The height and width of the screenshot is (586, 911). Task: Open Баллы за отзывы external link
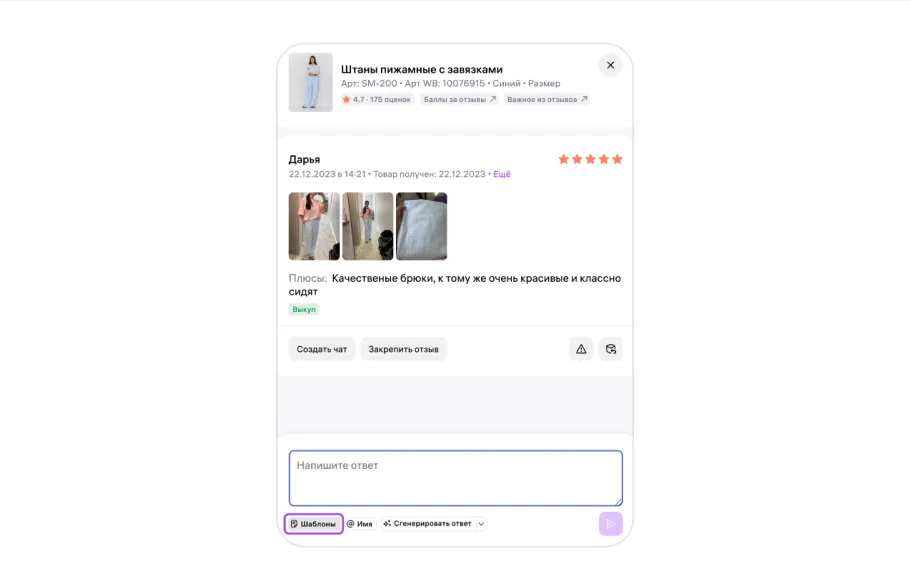point(459,100)
